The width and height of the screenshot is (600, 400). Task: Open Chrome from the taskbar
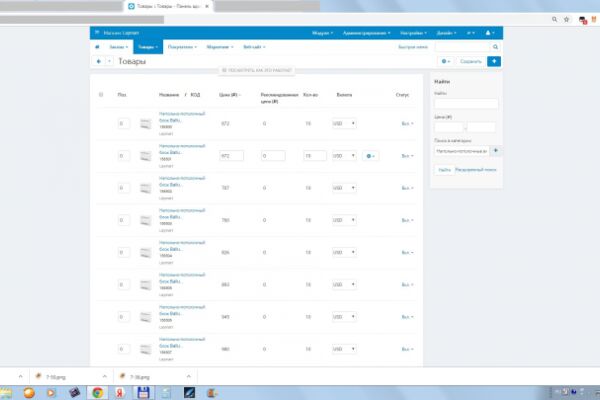click(x=98, y=393)
